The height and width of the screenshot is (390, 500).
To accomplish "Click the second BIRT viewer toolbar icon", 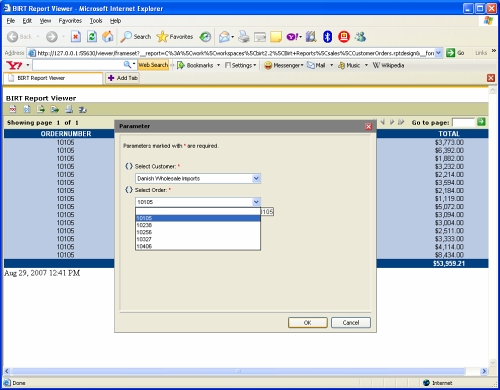I will tap(27, 109).
